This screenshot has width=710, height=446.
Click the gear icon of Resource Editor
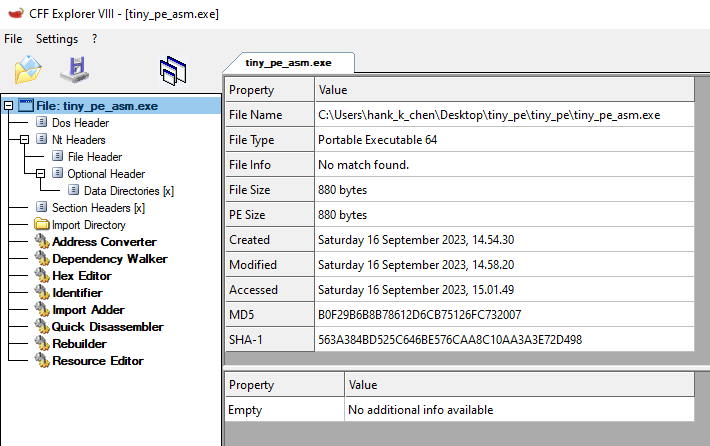42,360
